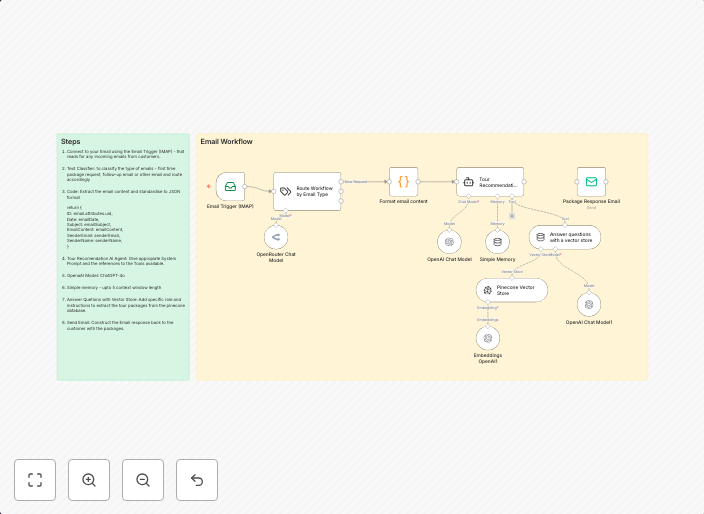Click the Embeddings connector under Pinecone Vector Store
This screenshot has width=704, height=514.
(x=488, y=302)
